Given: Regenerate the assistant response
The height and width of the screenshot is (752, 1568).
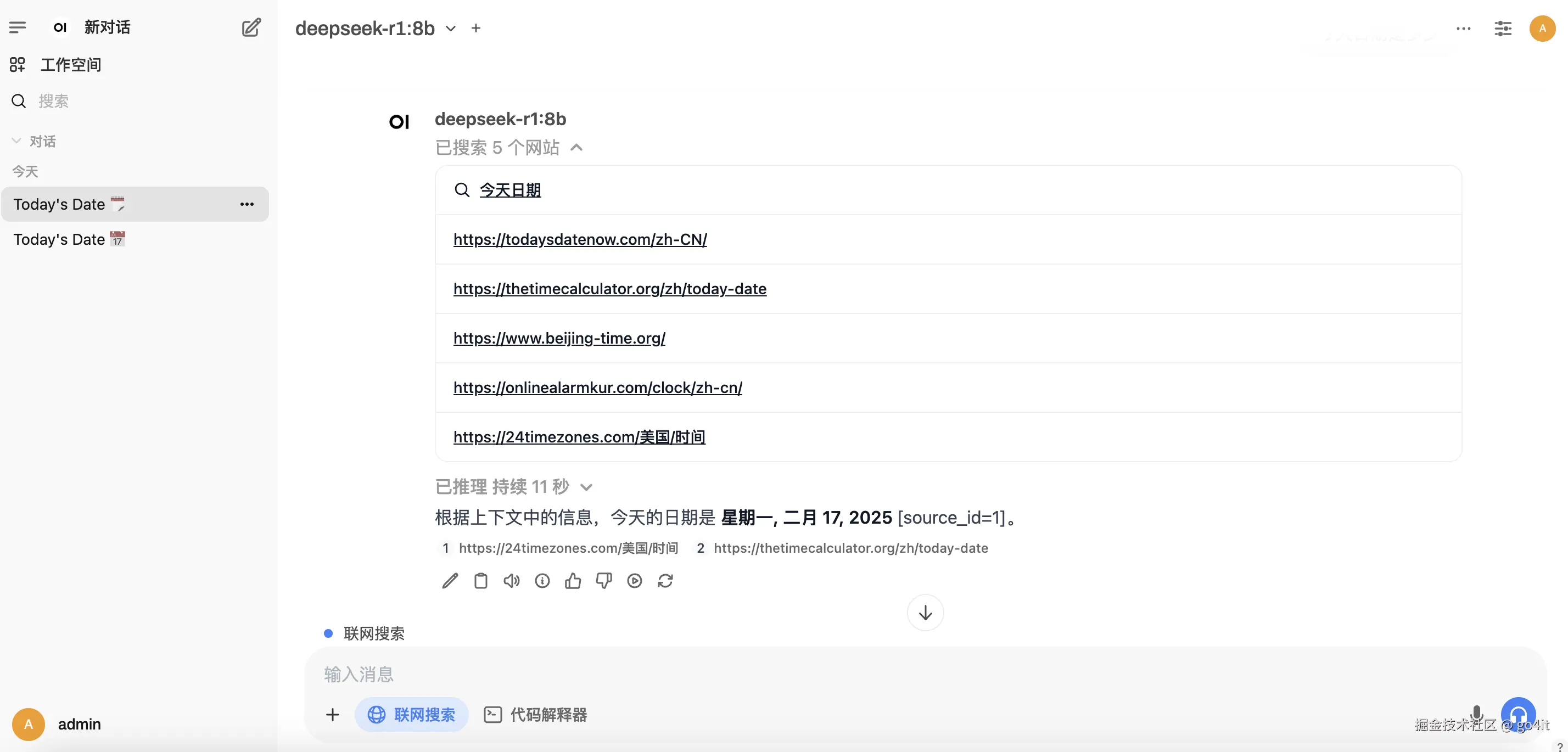Looking at the screenshot, I should pos(665,581).
